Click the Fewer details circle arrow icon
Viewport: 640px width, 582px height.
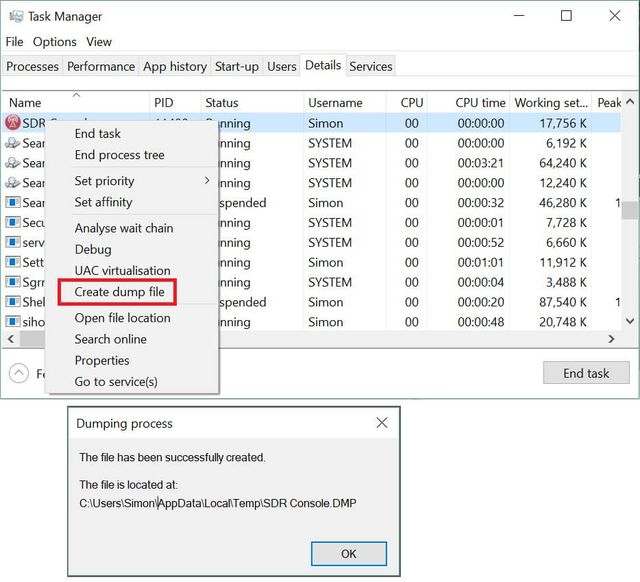(19, 373)
